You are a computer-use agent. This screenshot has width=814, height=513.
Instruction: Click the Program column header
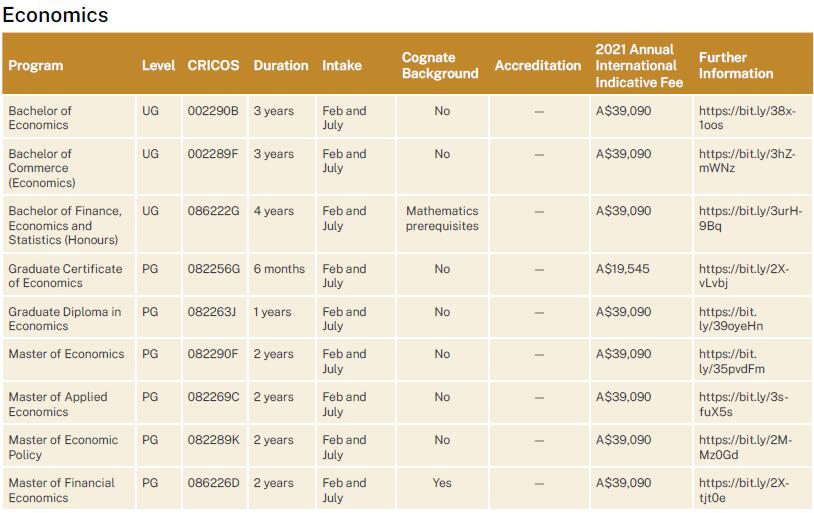36,66
